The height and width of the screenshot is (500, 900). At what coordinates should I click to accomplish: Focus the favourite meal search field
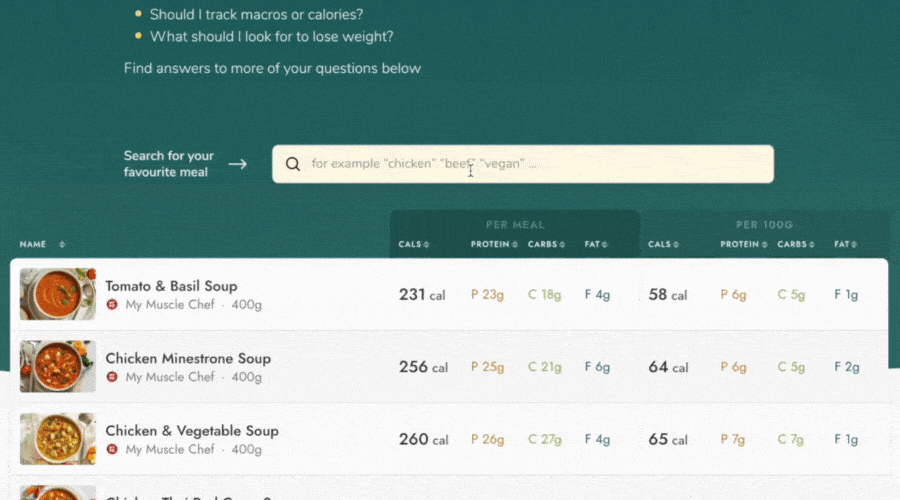(x=523, y=164)
